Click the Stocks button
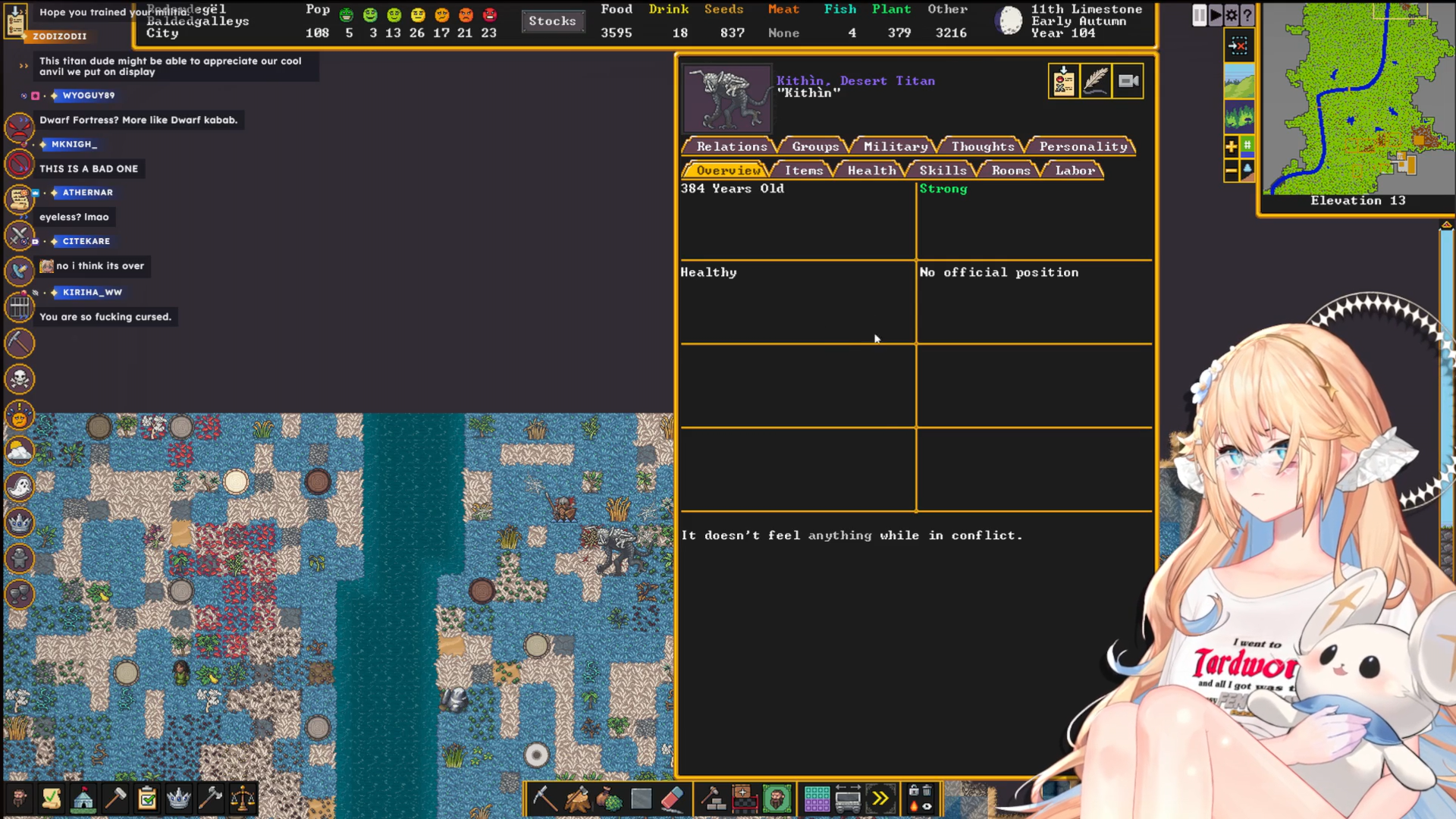Viewport: 1456px width, 819px height. (552, 21)
